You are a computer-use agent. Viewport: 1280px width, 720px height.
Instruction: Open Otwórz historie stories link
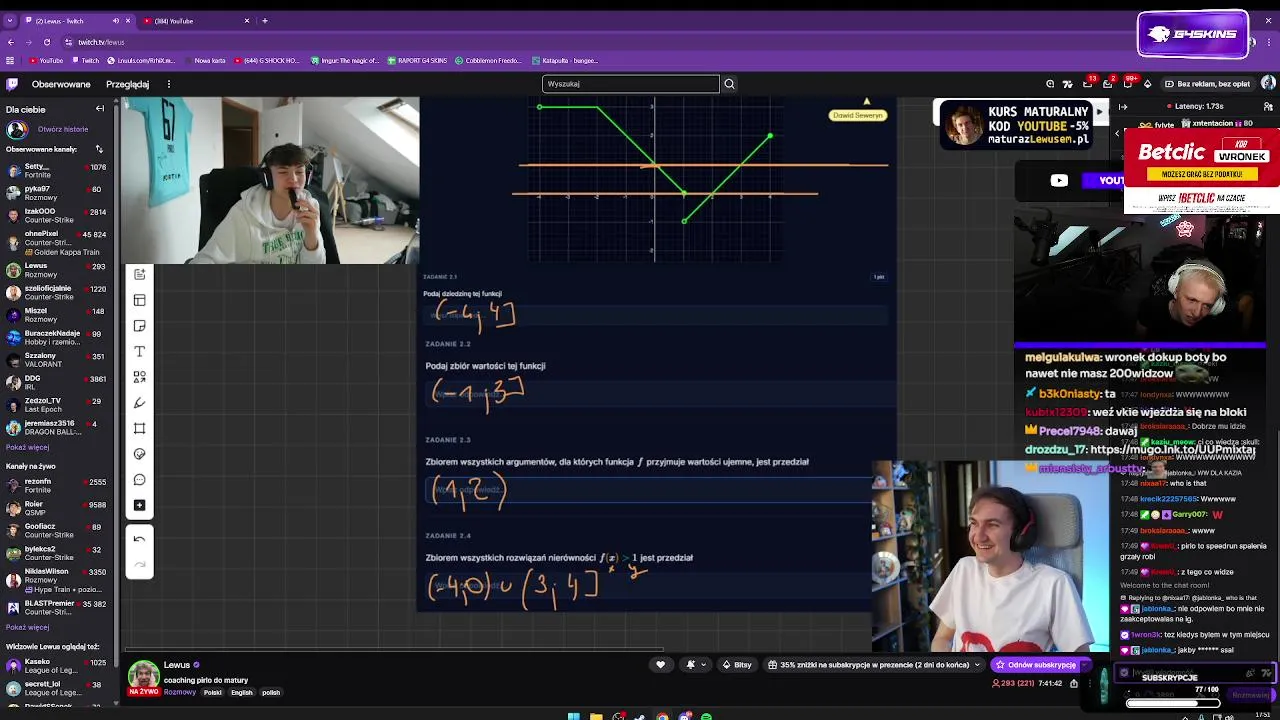[63, 129]
